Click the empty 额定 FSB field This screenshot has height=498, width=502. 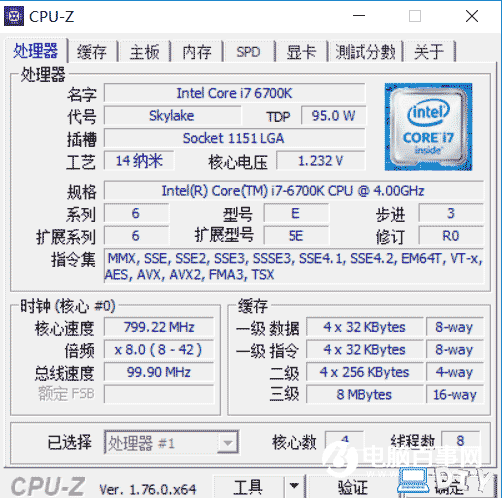point(159,394)
